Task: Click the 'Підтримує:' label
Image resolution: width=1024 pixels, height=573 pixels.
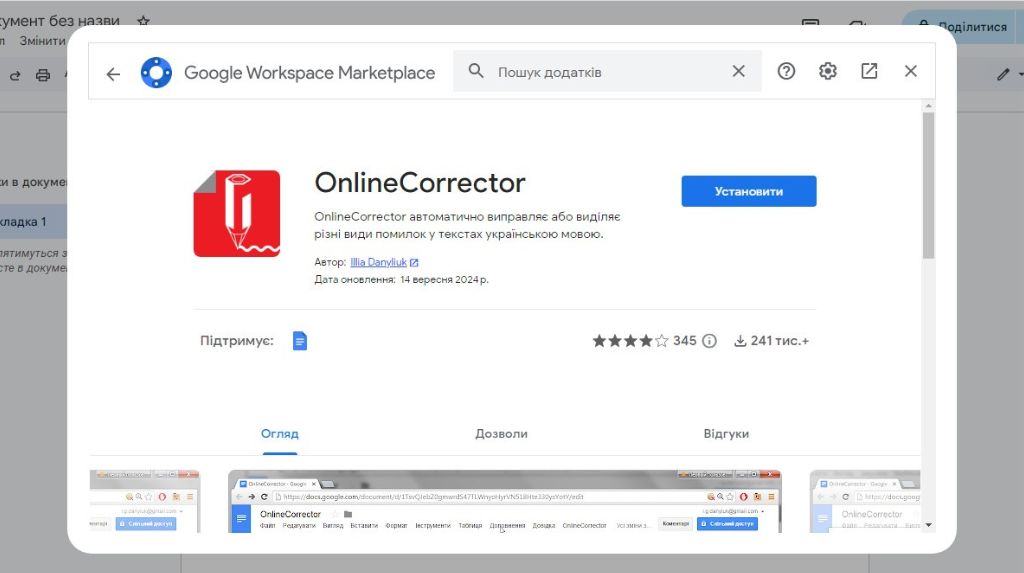Action: [x=236, y=341]
